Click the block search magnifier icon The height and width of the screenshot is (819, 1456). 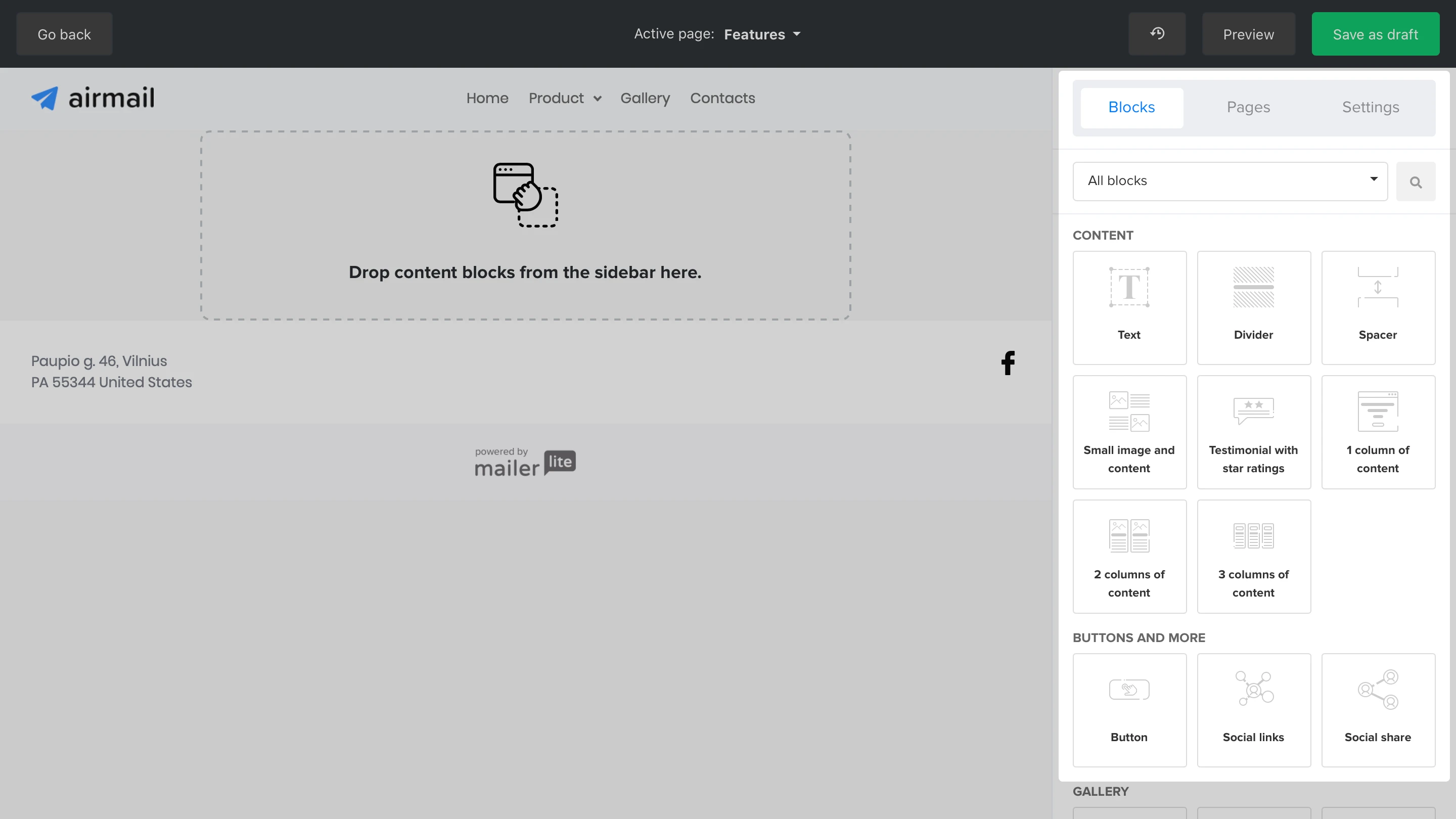tap(1416, 182)
